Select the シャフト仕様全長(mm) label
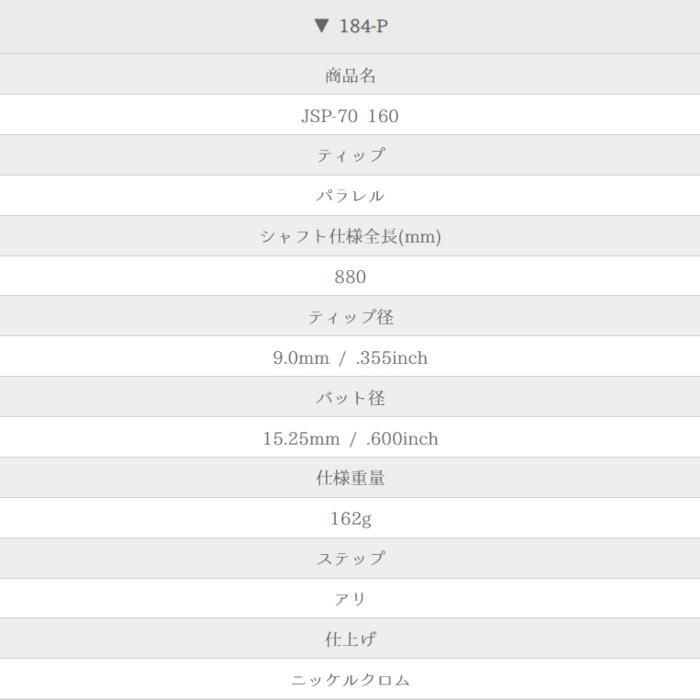700x700 pixels. click(x=350, y=237)
